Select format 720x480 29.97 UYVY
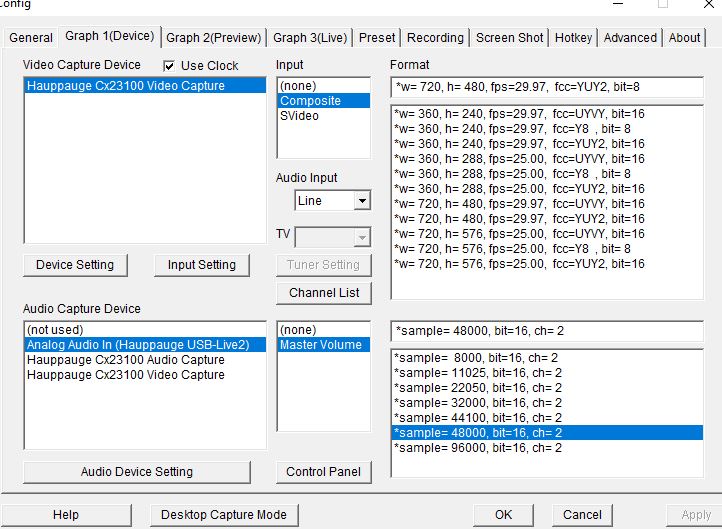This screenshot has width=722, height=529. (x=547, y=203)
